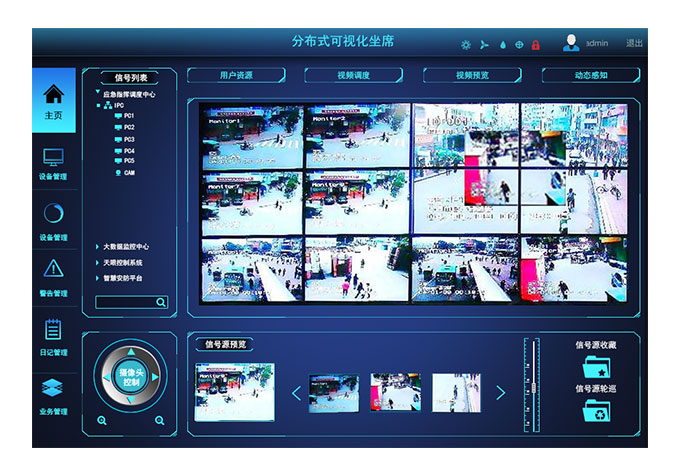Click the red lock icon
Screen dimensions: 680x475
(x=536, y=45)
